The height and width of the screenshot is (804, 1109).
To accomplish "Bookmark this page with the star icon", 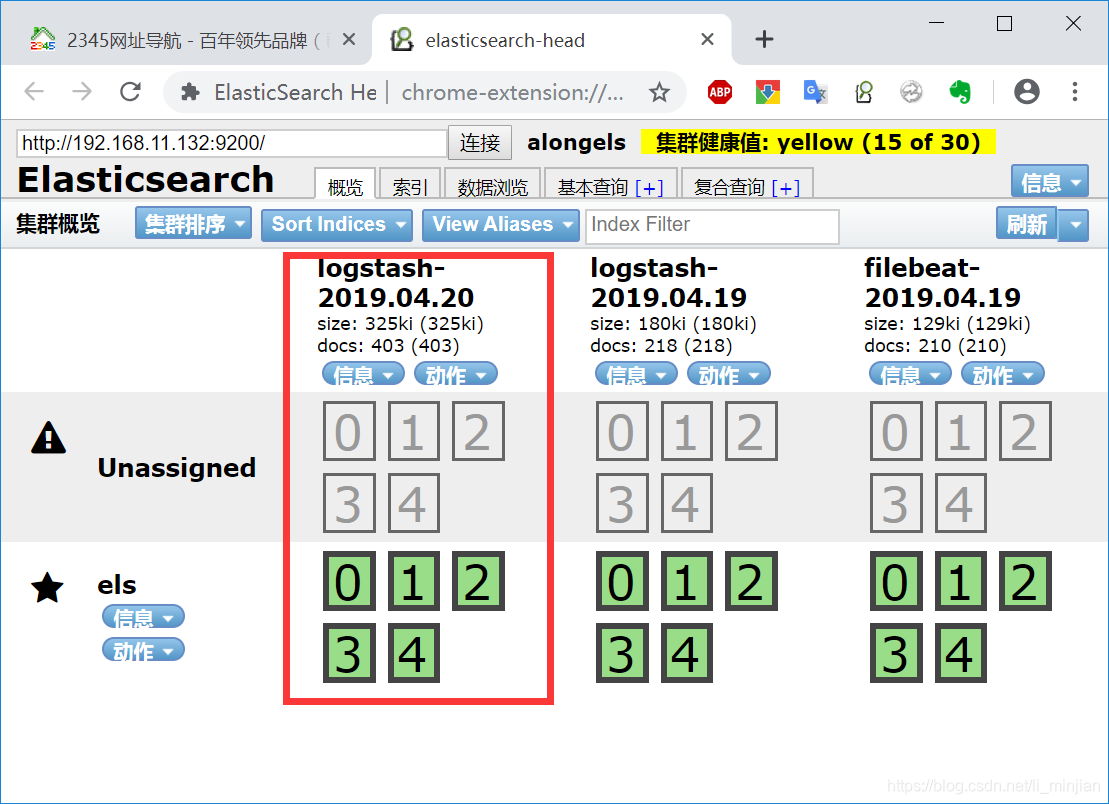I will [659, 92].
